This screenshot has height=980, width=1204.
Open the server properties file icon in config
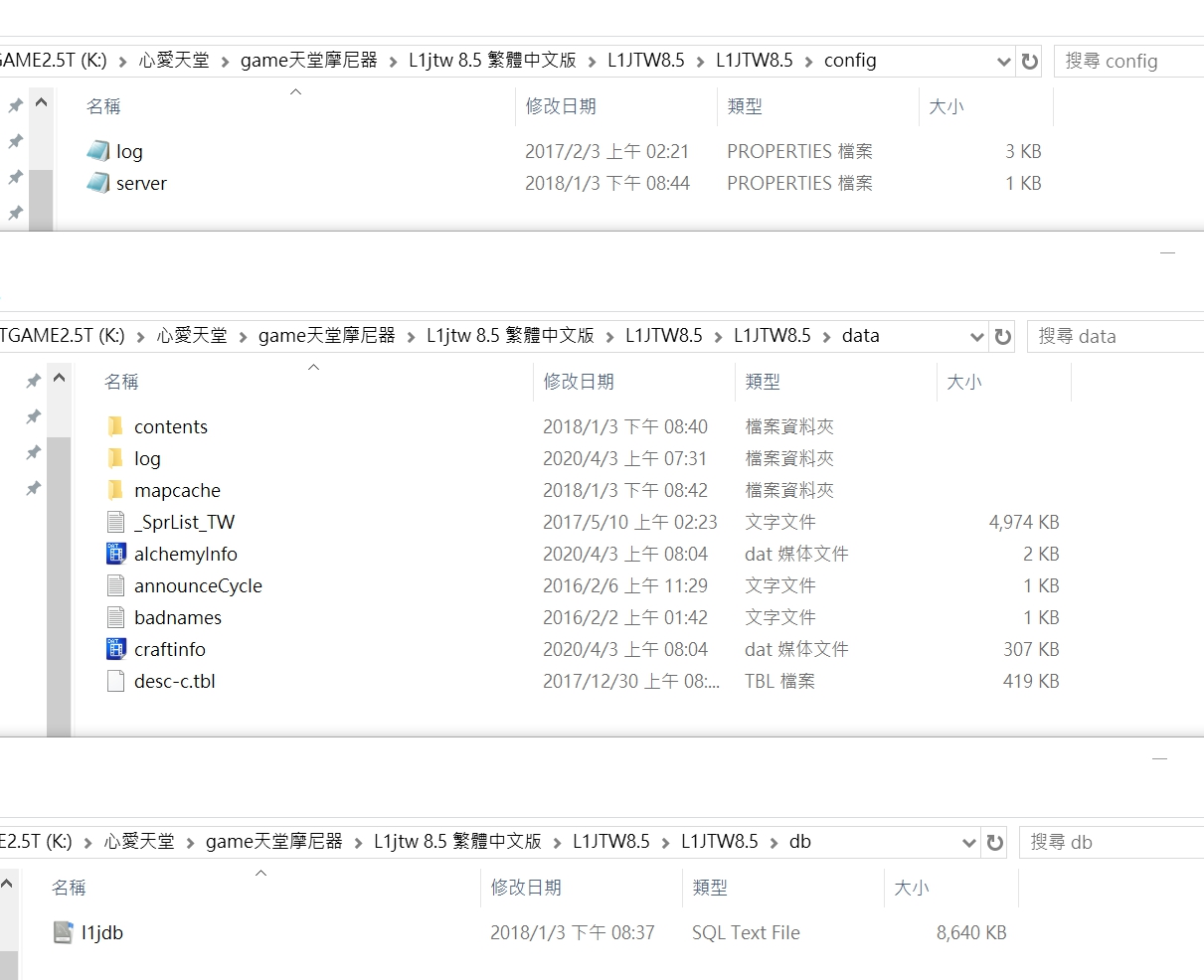tap(98, 183)
